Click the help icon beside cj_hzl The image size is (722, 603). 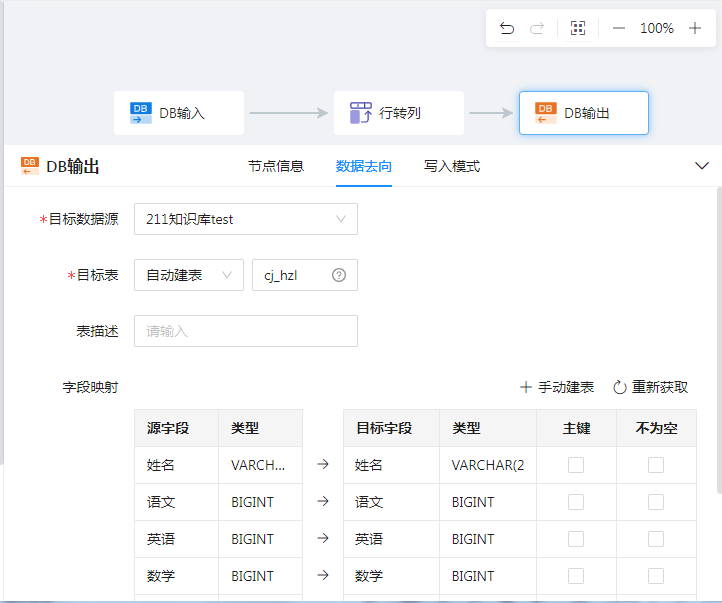coord(339,275)
